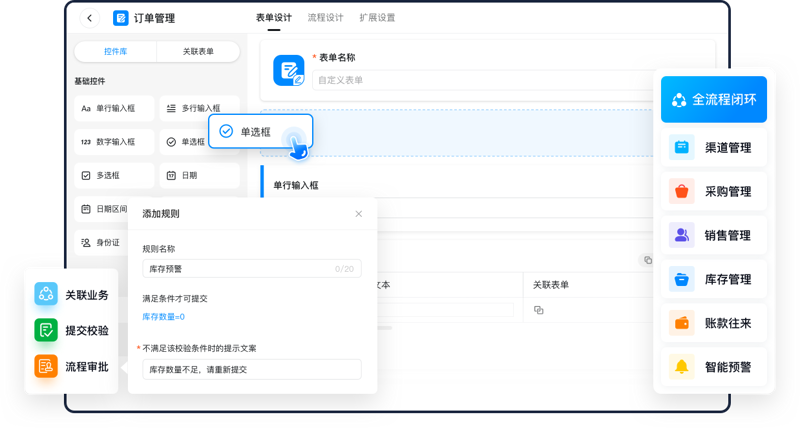
Task: Add the 多选框 control
Action: click(x=114, y=175)
